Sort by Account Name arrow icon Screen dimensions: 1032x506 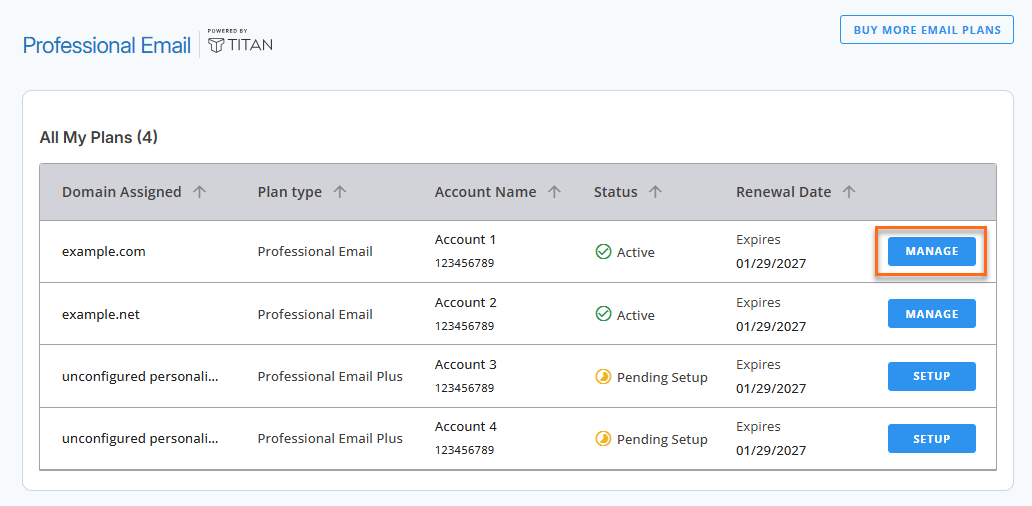(x=554, y=192)
